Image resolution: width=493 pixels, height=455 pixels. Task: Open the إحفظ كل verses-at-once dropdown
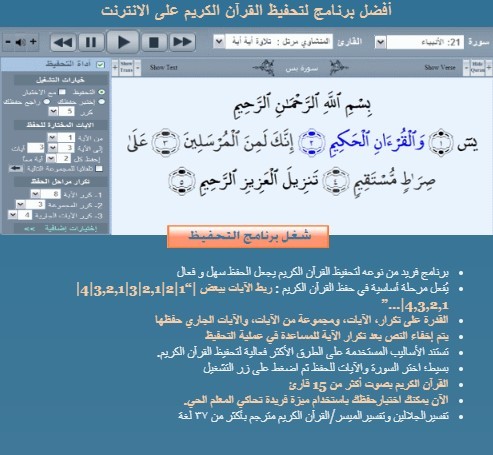(51, 158)
